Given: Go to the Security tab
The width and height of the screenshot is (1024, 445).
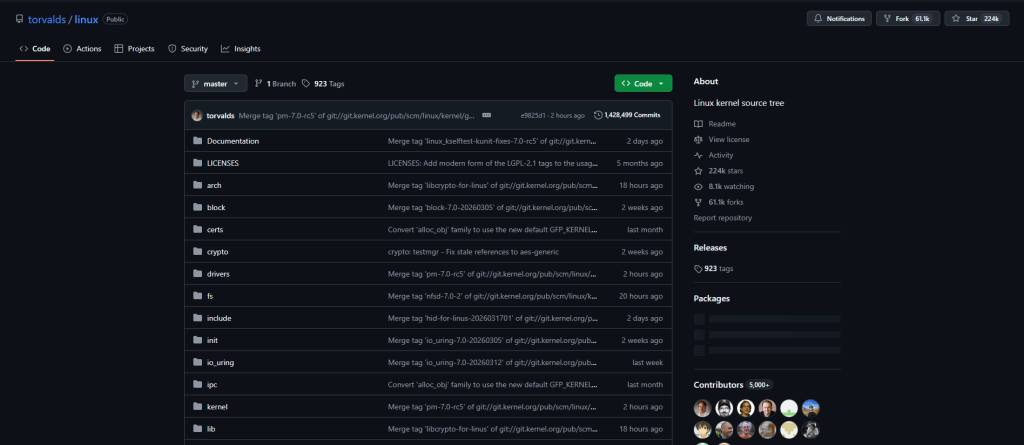Looking at the screenshot, I should (x=188, y=49).
